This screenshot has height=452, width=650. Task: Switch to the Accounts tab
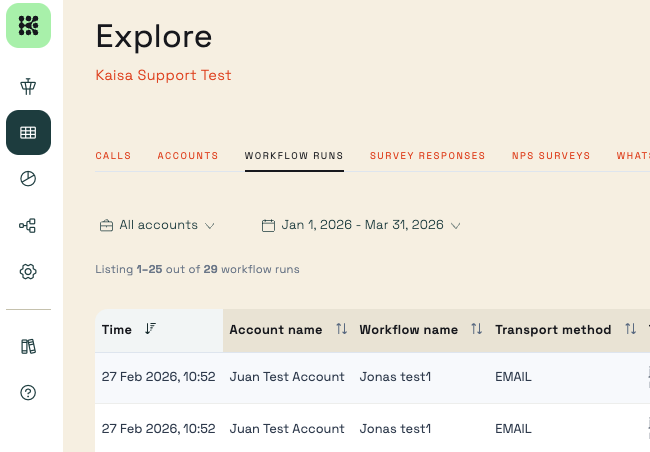(x=188, y=156)
